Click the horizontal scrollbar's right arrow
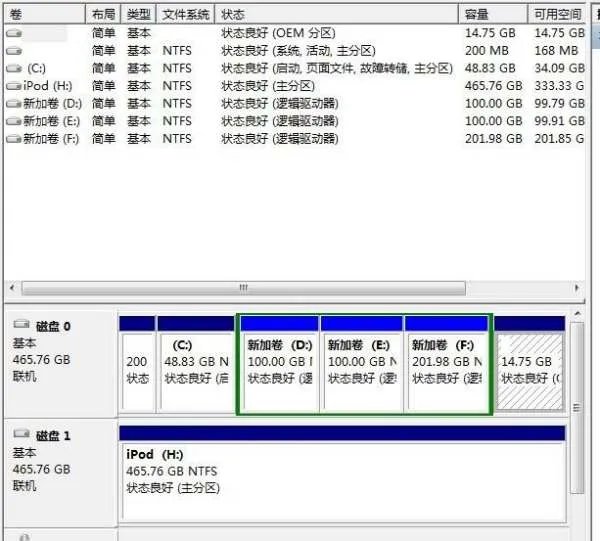The height and width of the screenshot is (541, 600). [576, 288]
